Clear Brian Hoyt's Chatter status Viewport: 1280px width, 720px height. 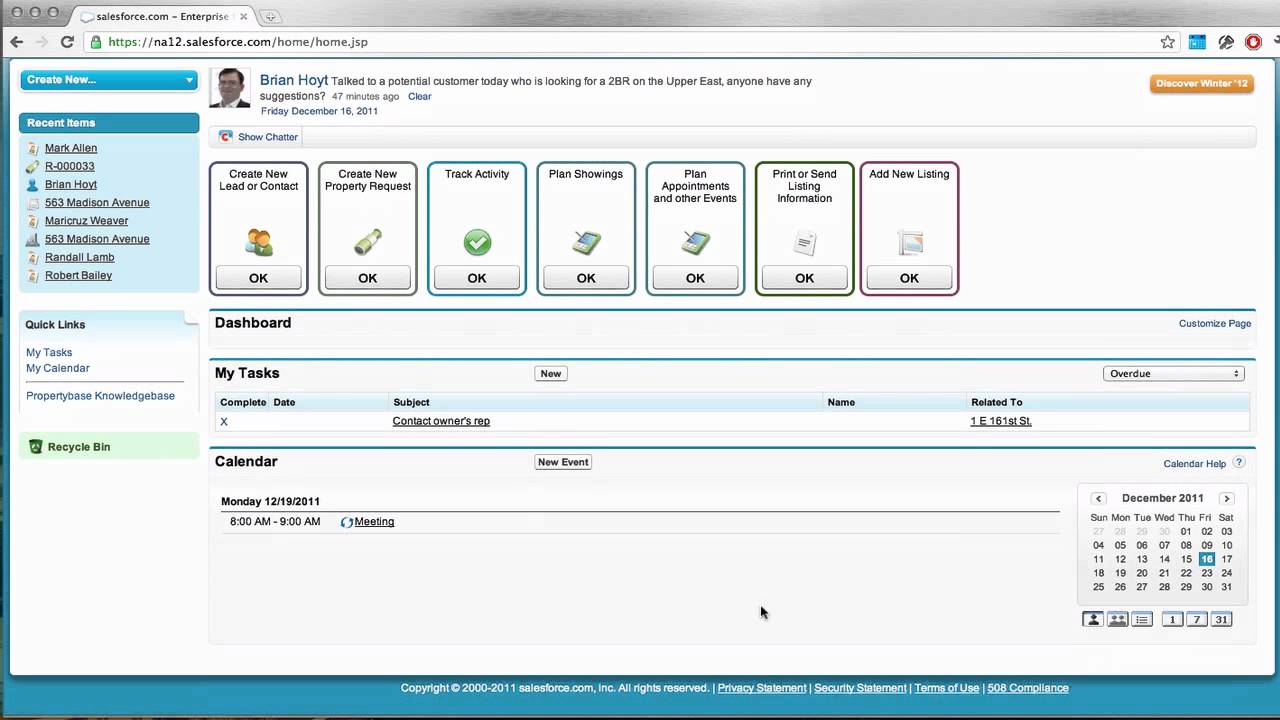click(x=420, y=97)
